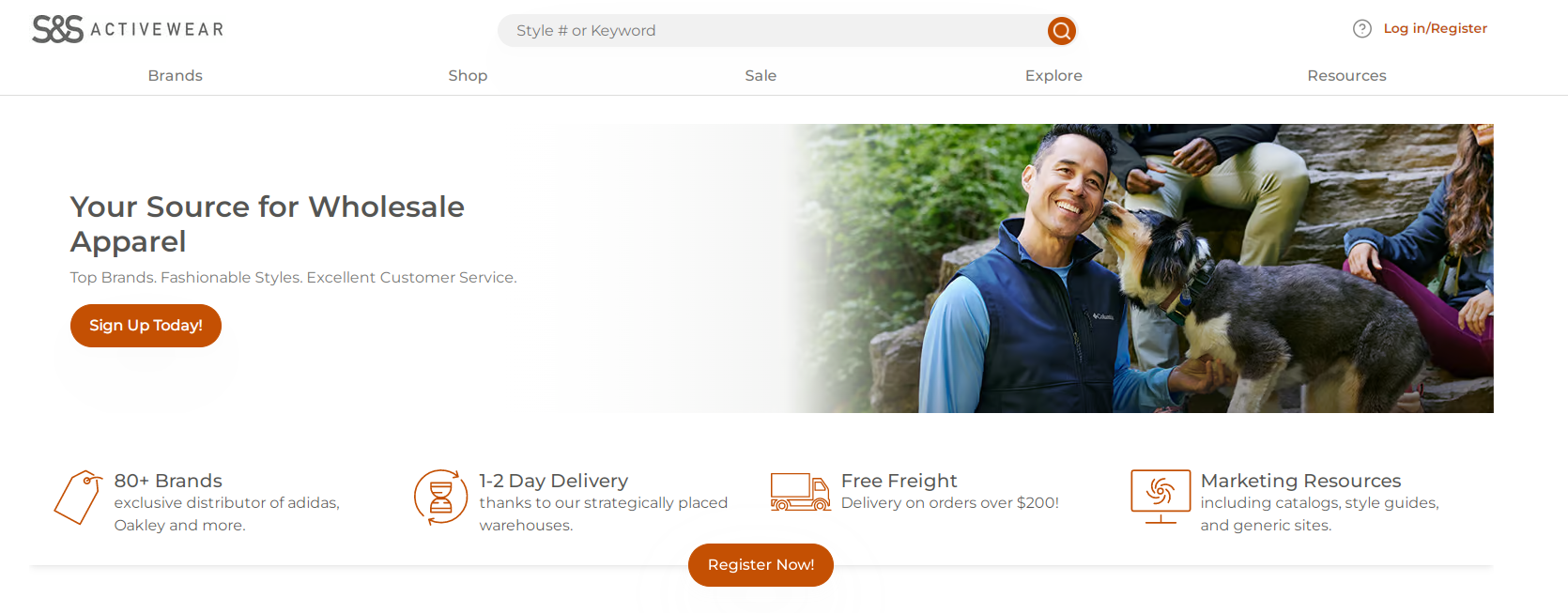1568x613 pixels.
Task: Click the orange search magnifier icon
Action: (x=1061, y=31)
